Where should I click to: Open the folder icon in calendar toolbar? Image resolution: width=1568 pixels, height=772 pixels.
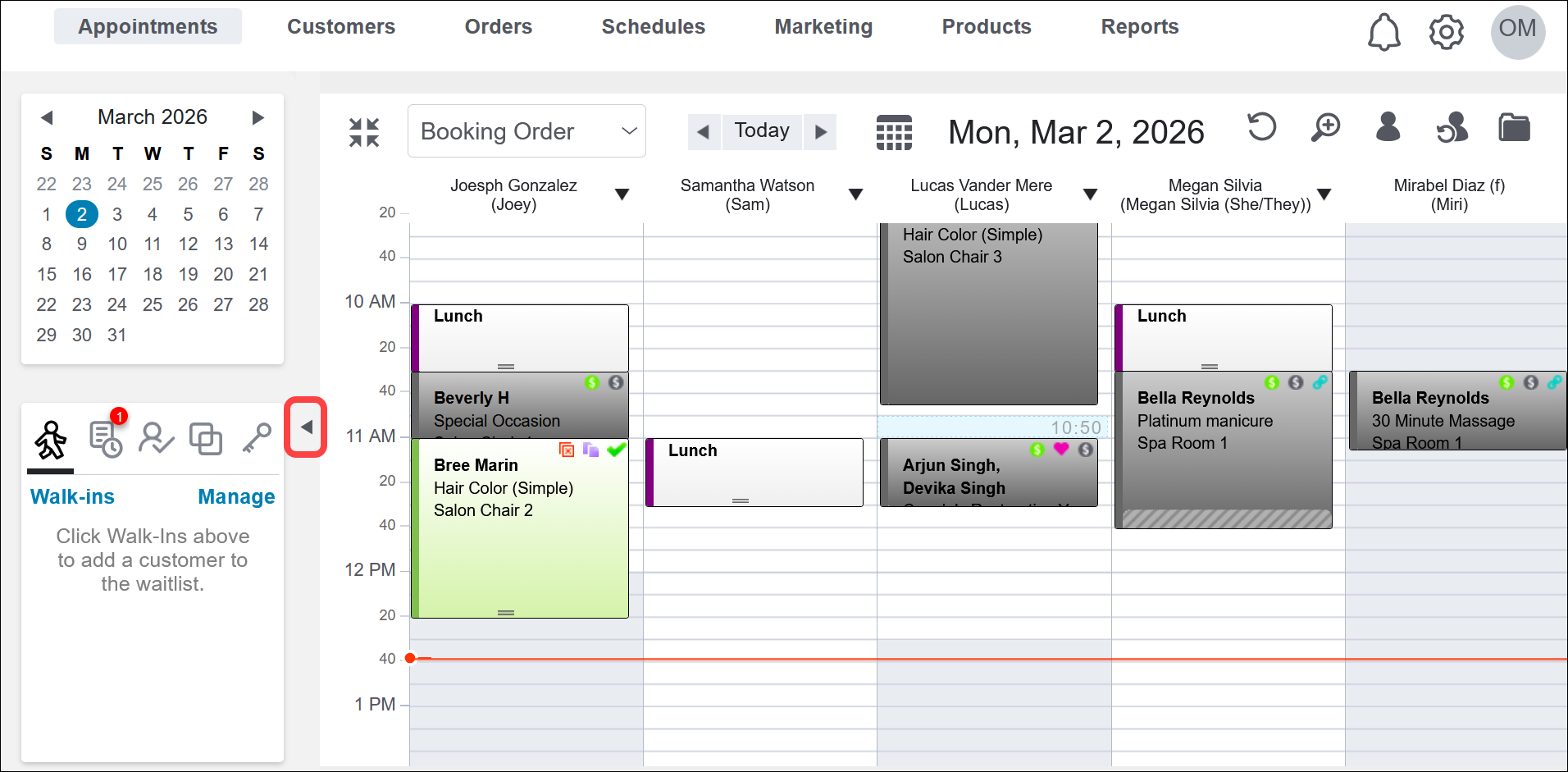[x=1515, y=127]
